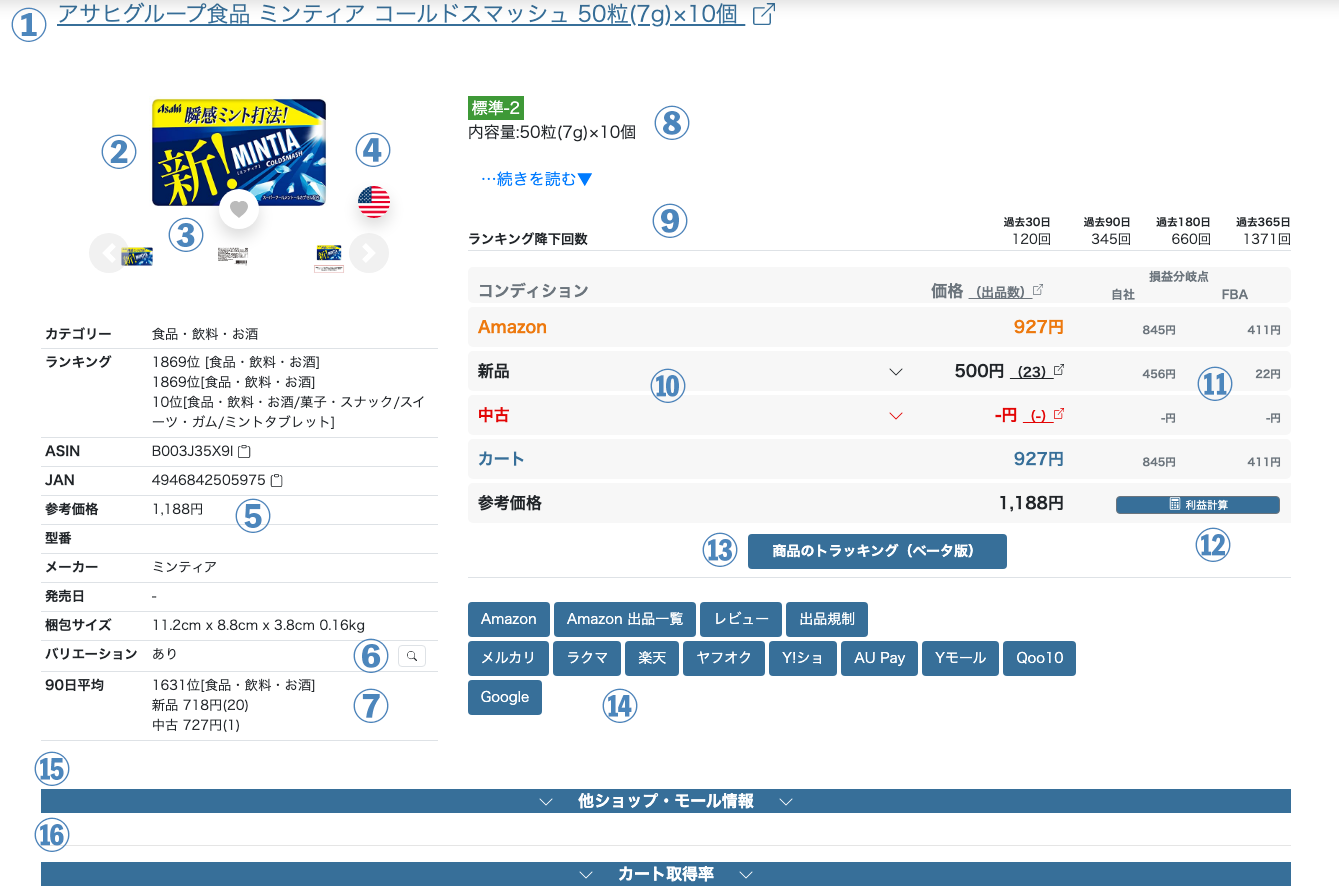Click the main MINTIA product image
Screen dimensions: 1339x894
pyautogui.click(x=239, y=152)
